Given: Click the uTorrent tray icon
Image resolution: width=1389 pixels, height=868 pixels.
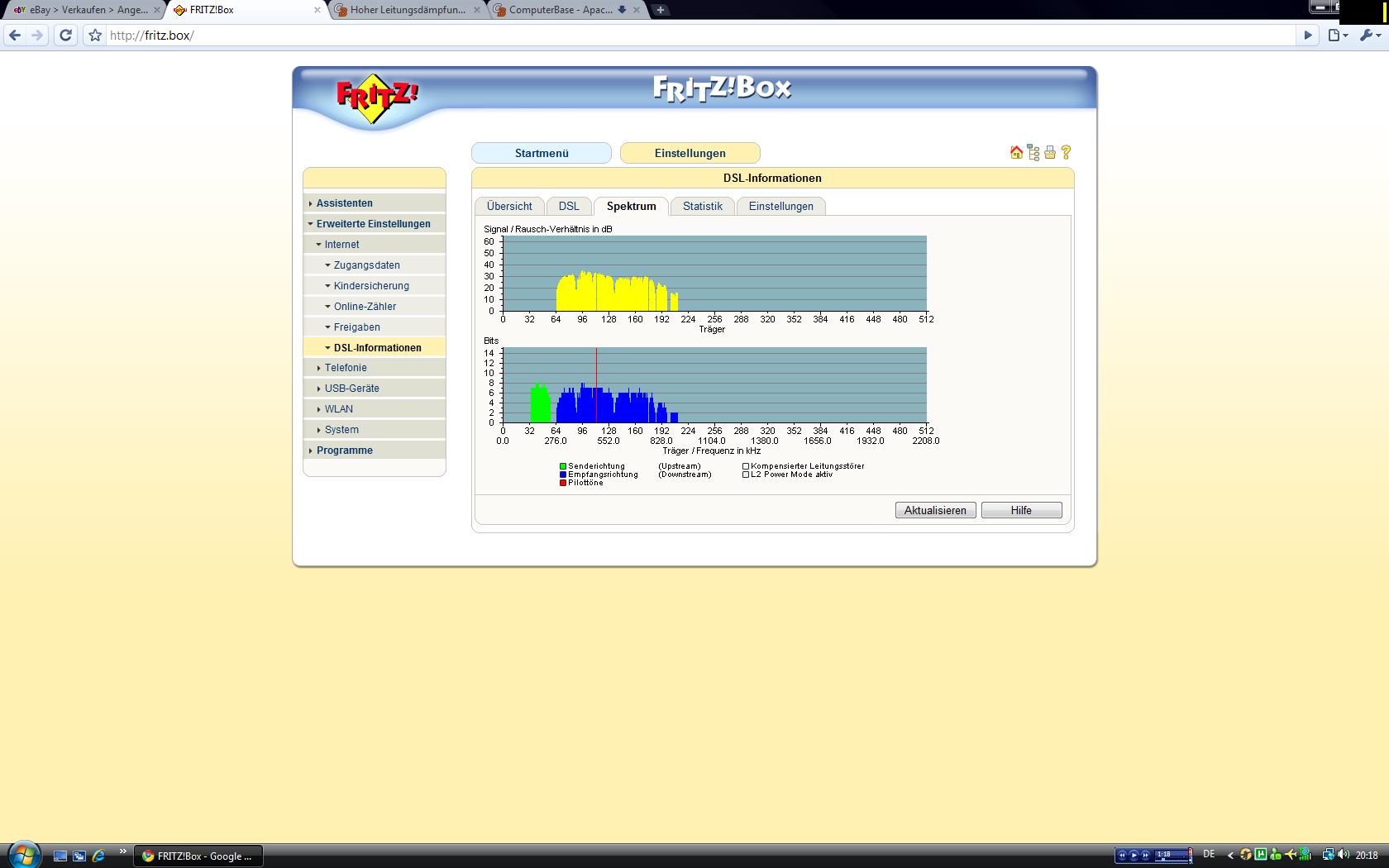Looking at the screenshot, I should tap(1261, 855).
